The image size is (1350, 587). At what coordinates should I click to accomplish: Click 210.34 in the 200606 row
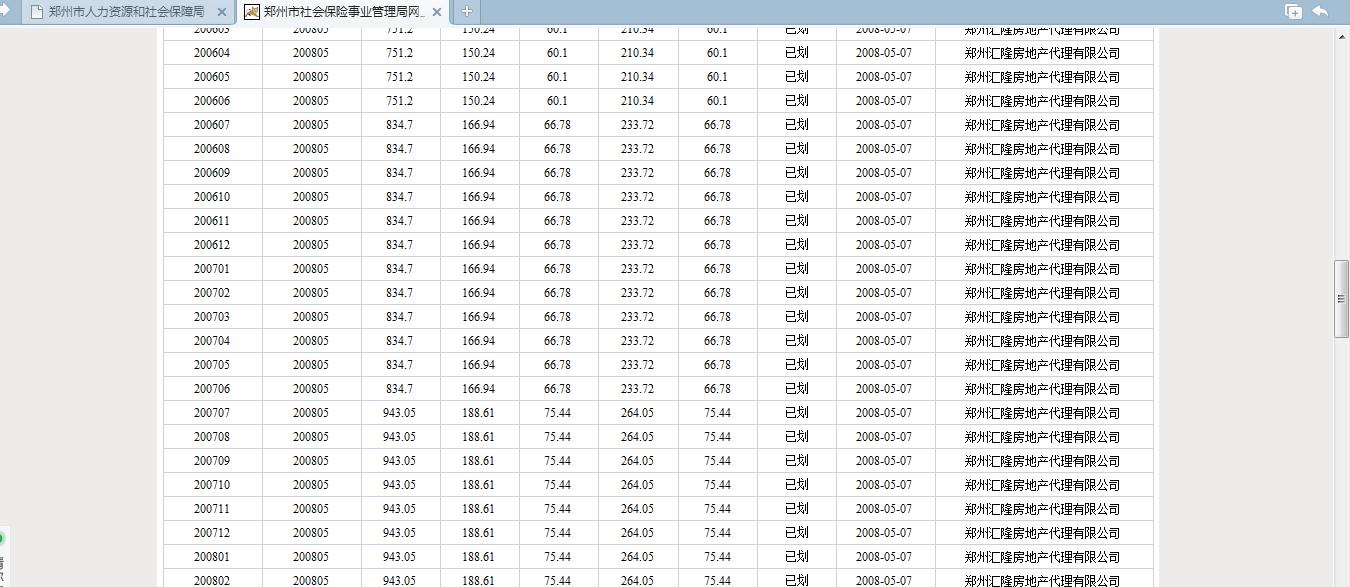[x=637, y=101]
